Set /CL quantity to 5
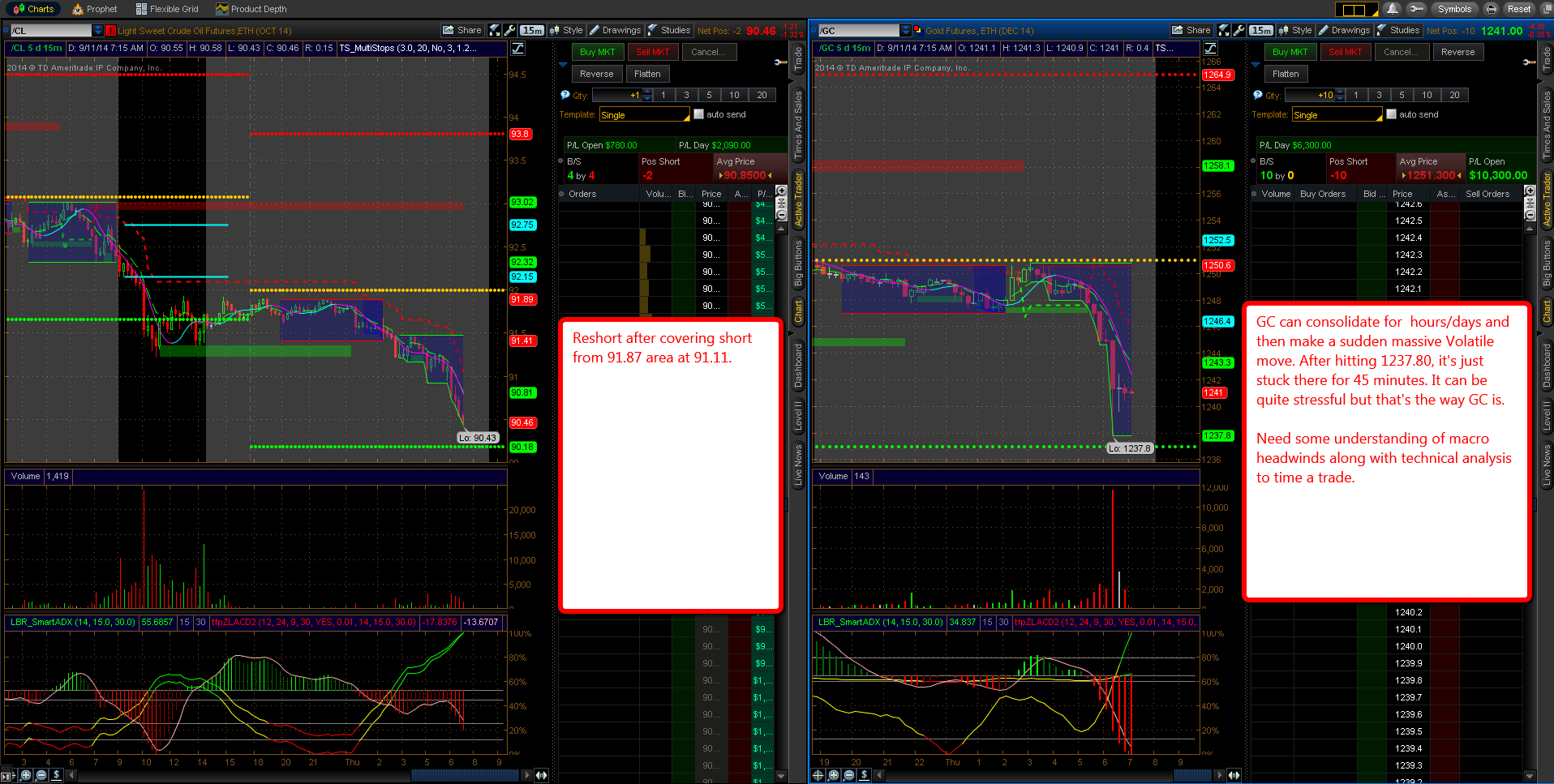Screen dimensions: 1554x784 click(709, 96)
